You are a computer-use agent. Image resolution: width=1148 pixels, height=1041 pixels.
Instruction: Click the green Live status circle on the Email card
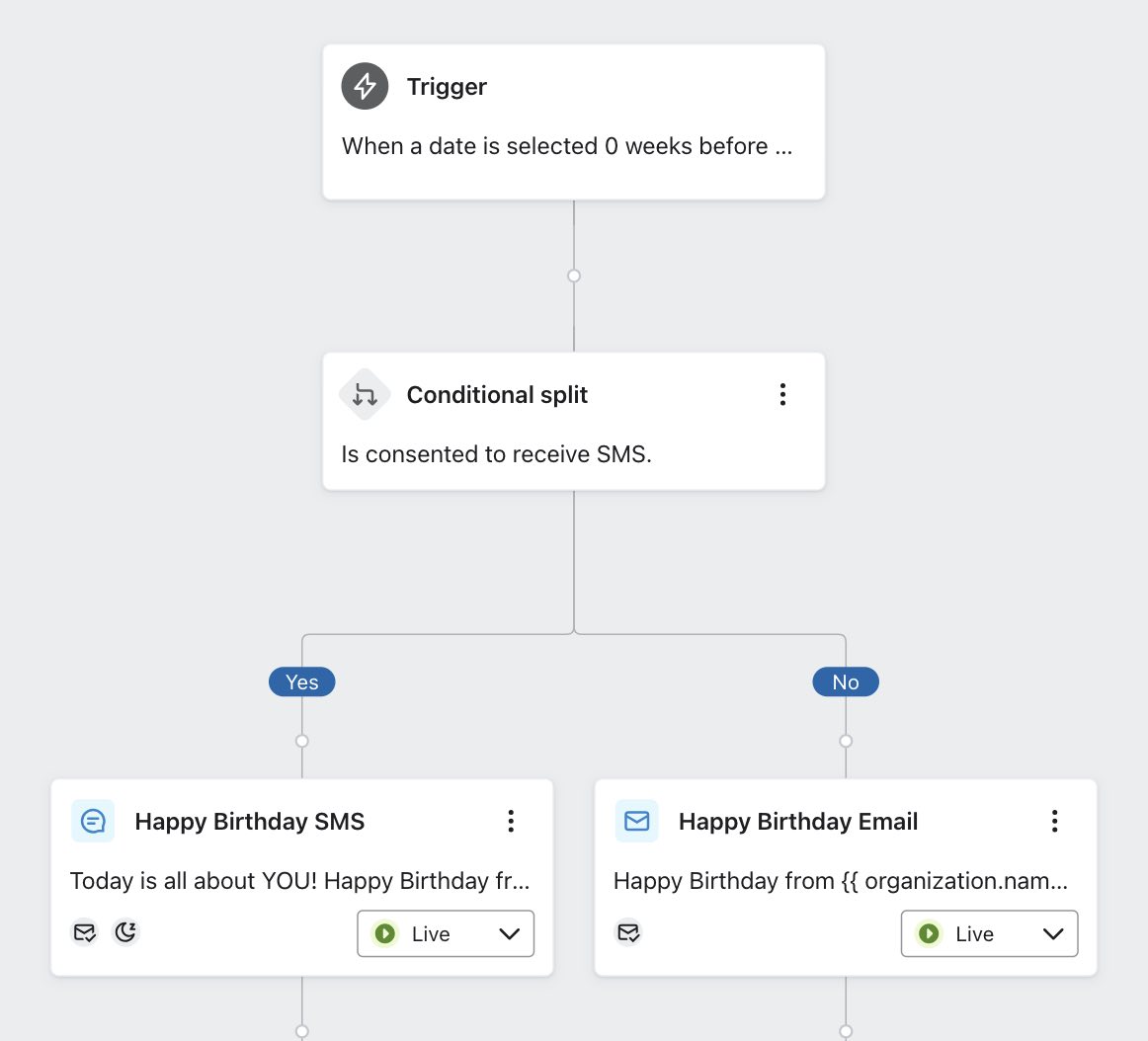tap(929, 933)
